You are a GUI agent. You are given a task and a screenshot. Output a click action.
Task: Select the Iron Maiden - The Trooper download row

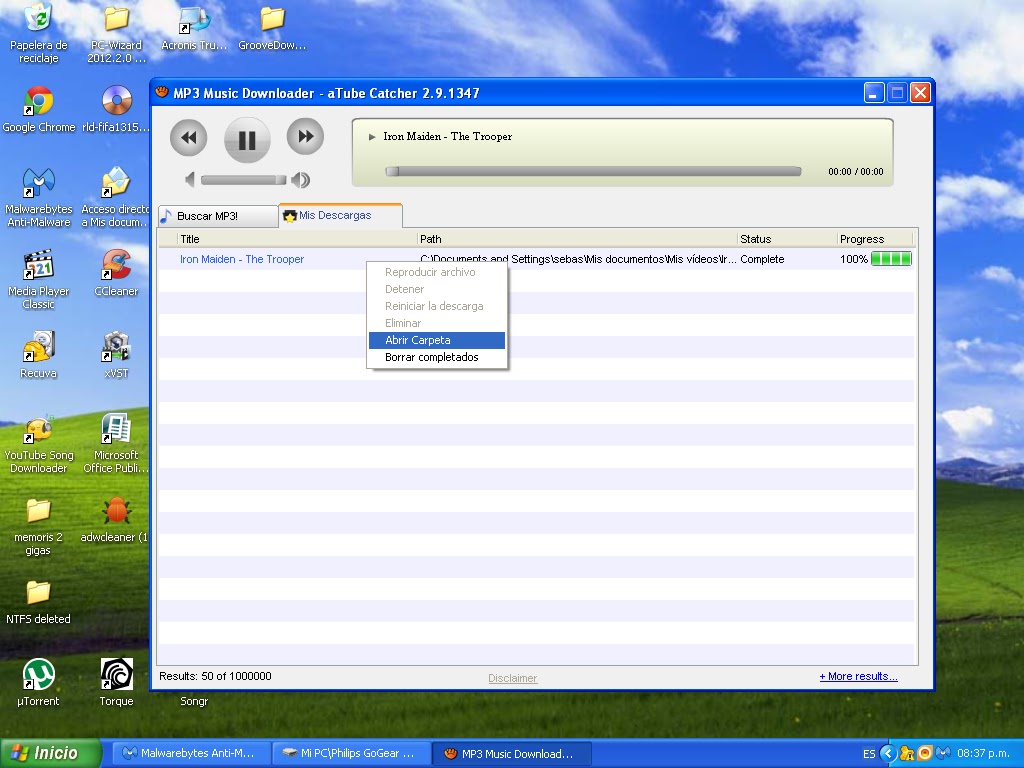click(536, 259)
